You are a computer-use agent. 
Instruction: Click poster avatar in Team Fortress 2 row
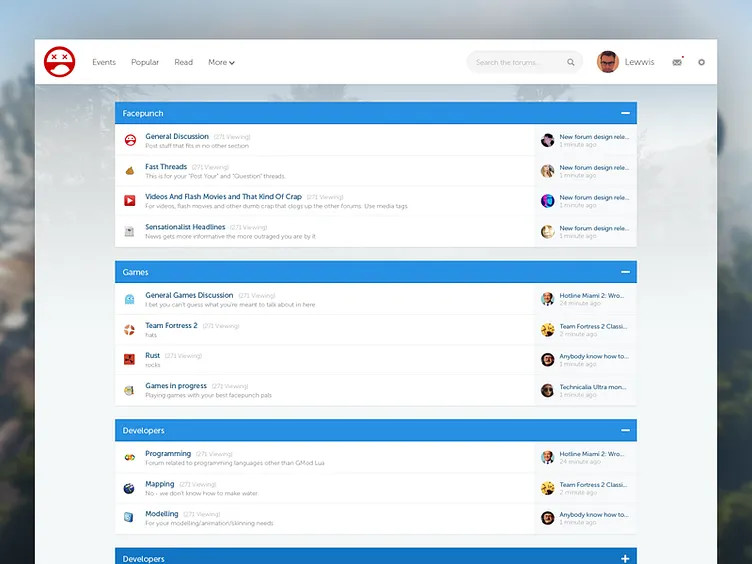point(548,329)
